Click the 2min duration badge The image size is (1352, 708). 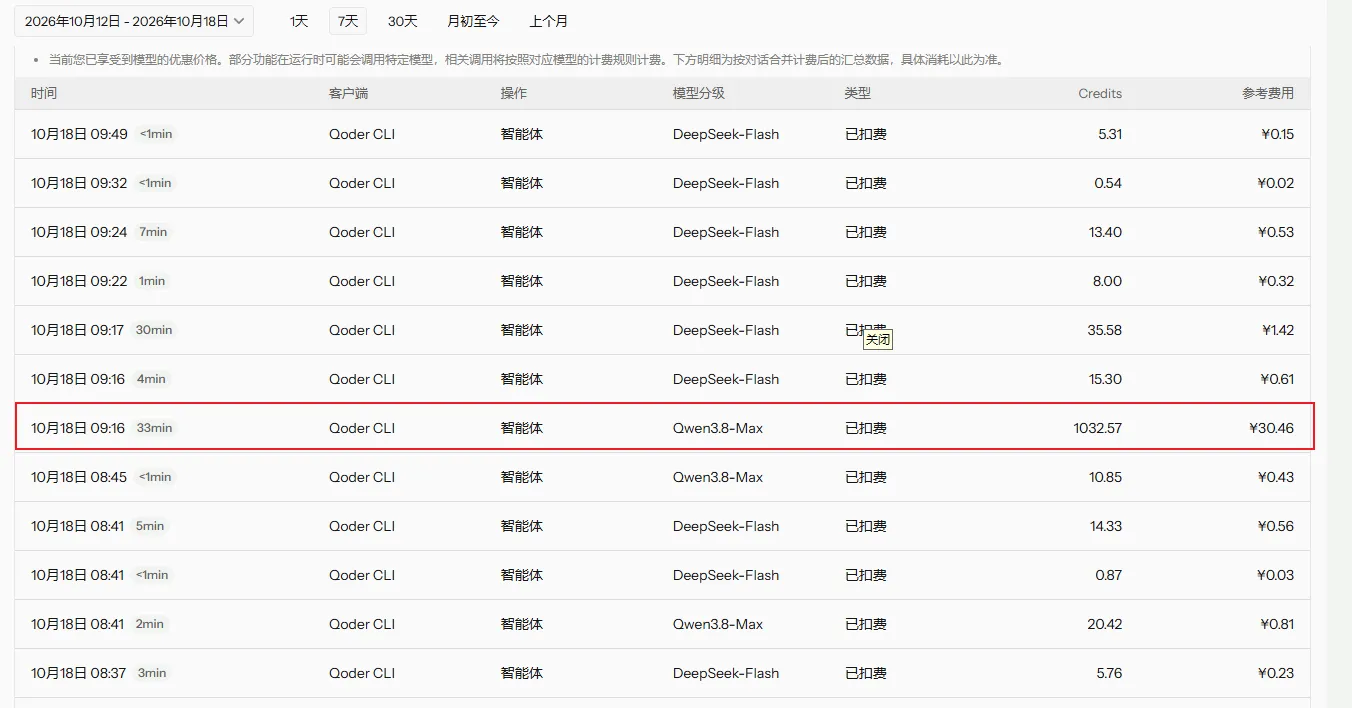click(150, 624)
